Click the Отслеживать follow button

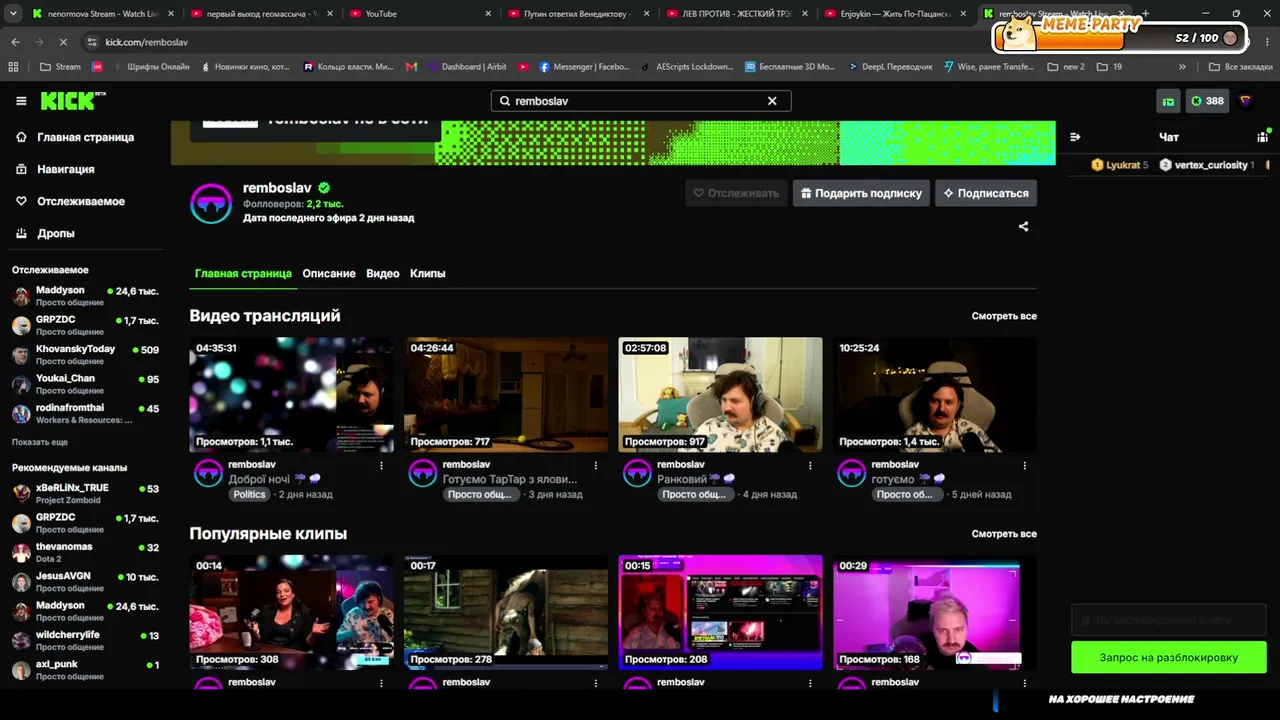click(x=736, y=193)
